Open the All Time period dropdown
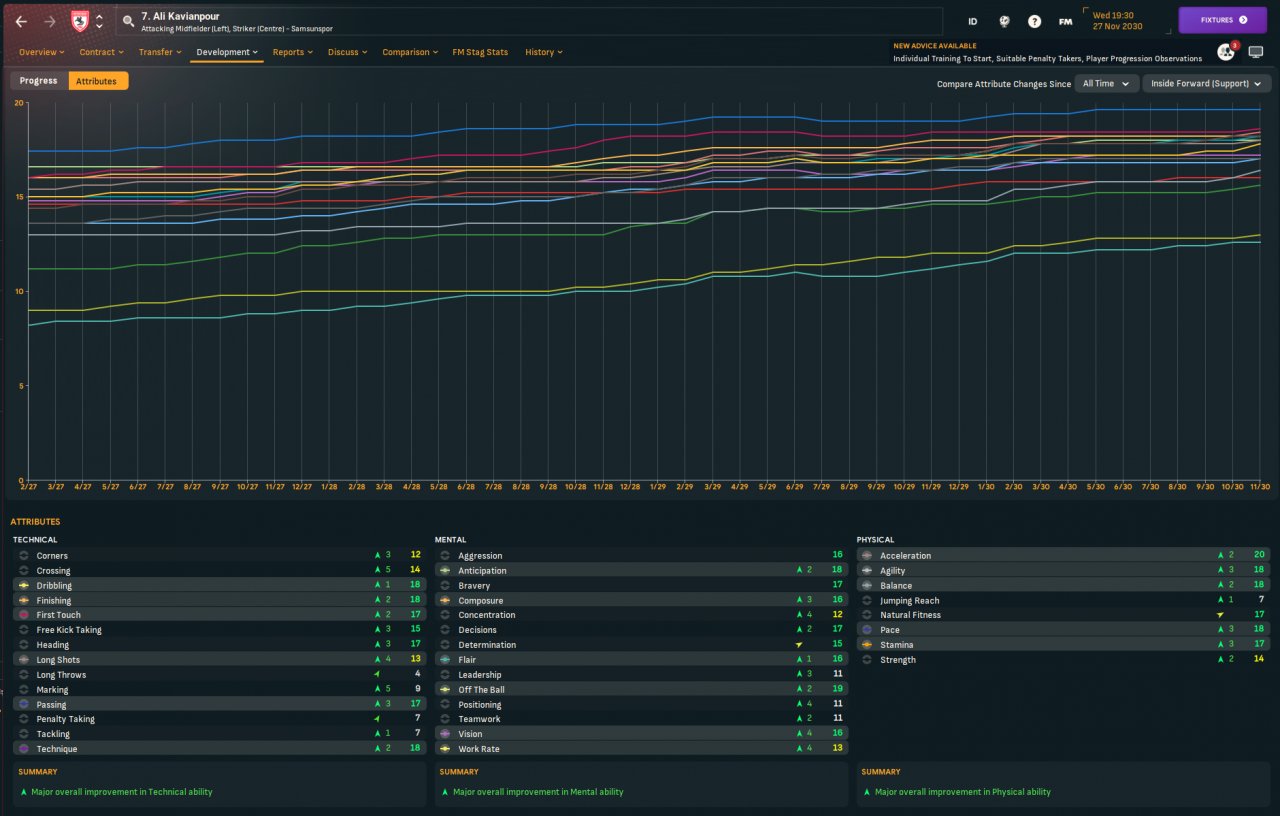1280x816 pixels. pyautogui.click(x=1106, y=84)
